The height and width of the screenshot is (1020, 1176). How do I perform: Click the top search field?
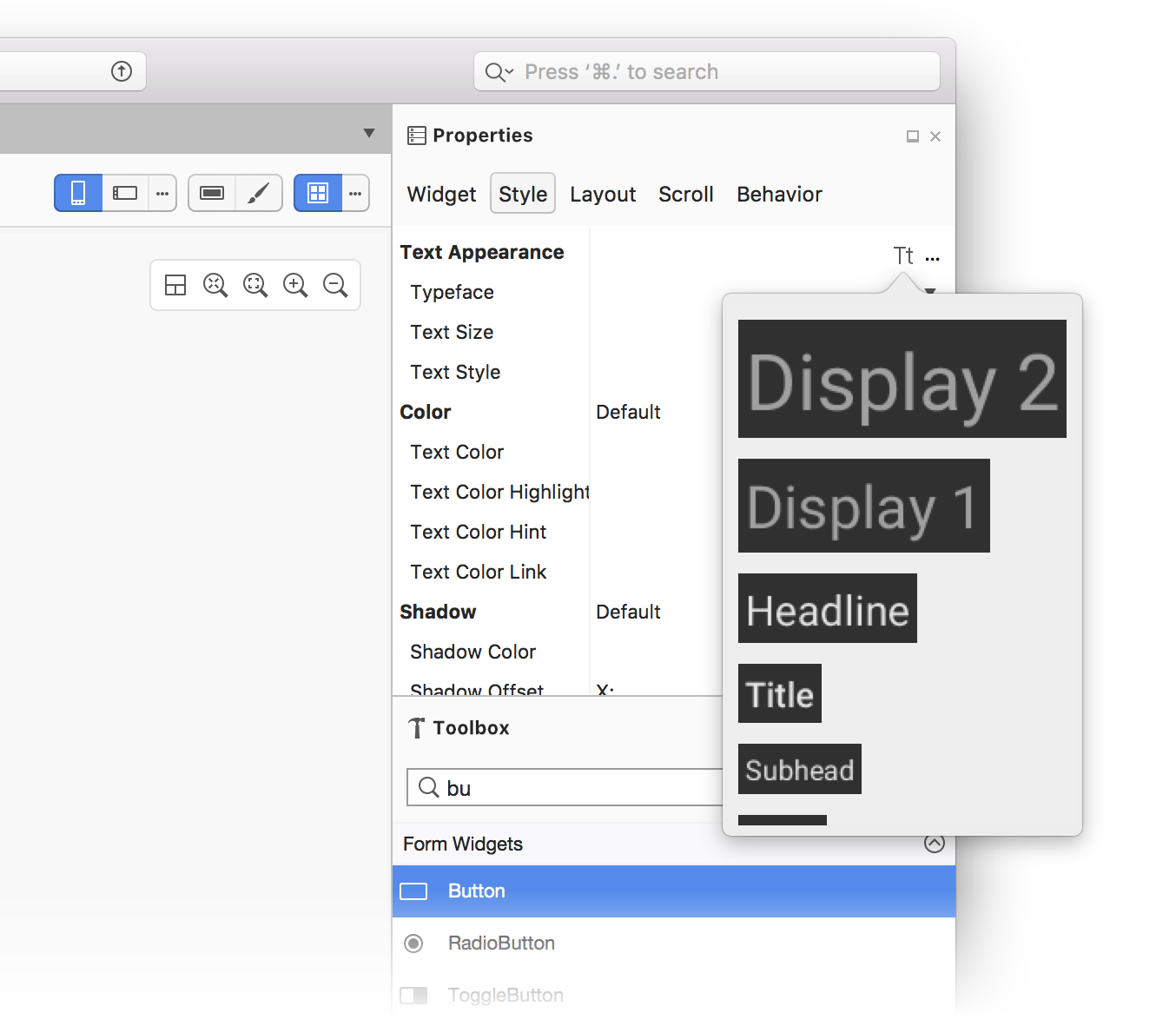click(x=707, y=71)
